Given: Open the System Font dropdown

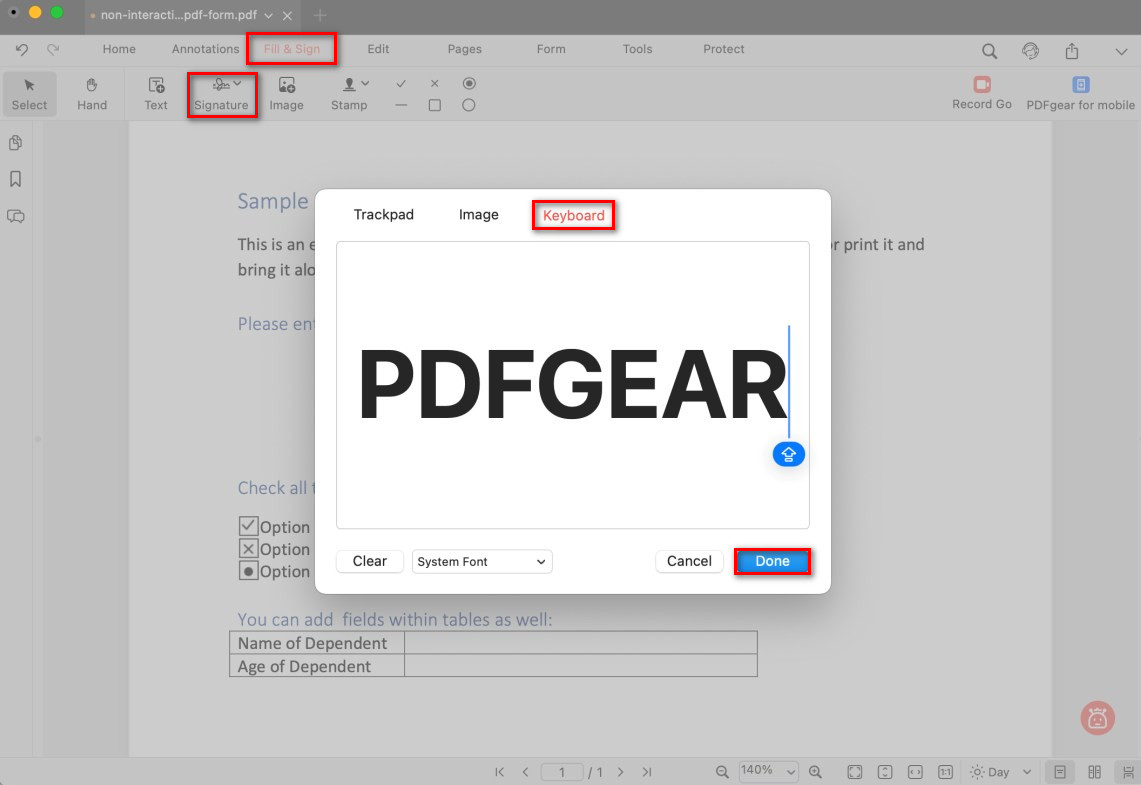Looking at the screenshot, I should 482,562.
